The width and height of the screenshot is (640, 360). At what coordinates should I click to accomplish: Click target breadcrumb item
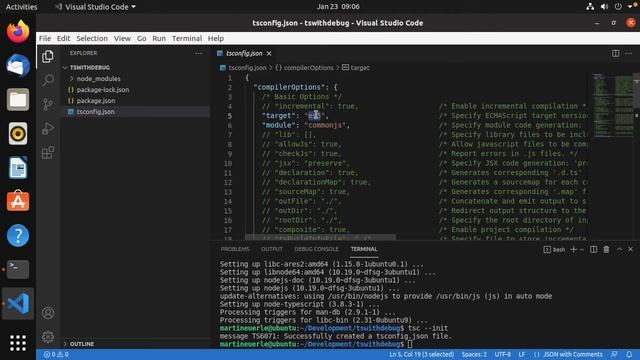point(356,68)
